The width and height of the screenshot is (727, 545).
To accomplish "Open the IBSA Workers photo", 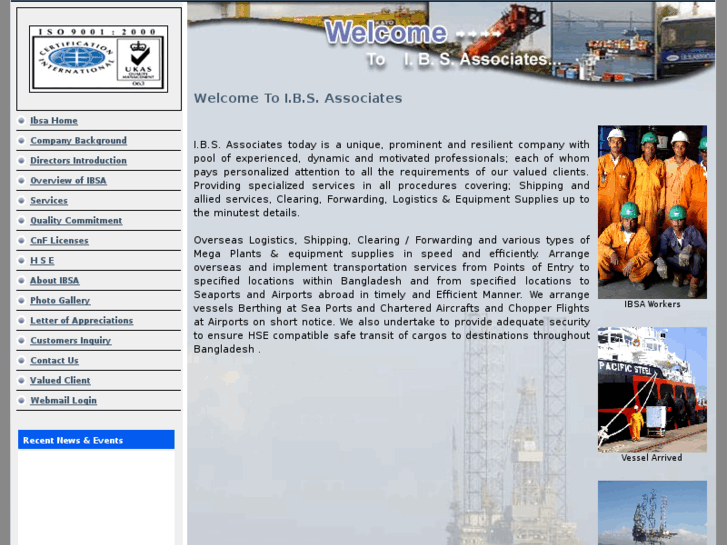I will tap(652, 212).
